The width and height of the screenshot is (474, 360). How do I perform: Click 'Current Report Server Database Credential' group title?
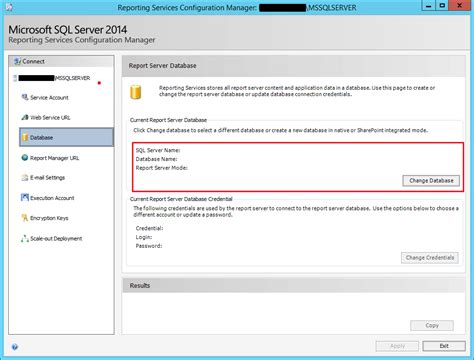181,199
